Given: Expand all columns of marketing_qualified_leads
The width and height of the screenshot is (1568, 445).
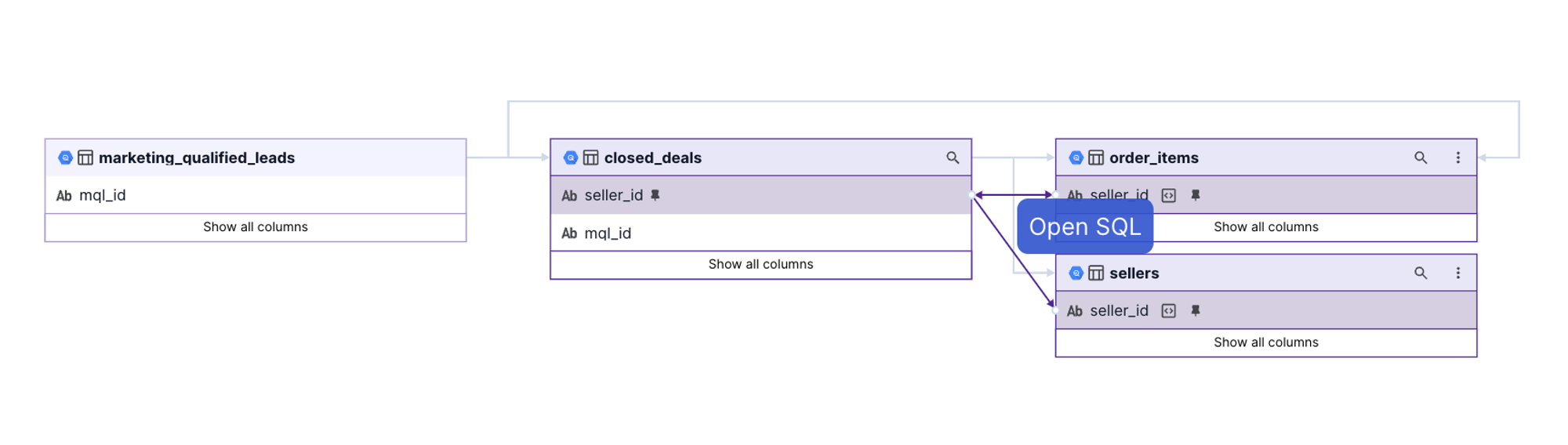Looking at the screenshot, I should pos(255,227).
